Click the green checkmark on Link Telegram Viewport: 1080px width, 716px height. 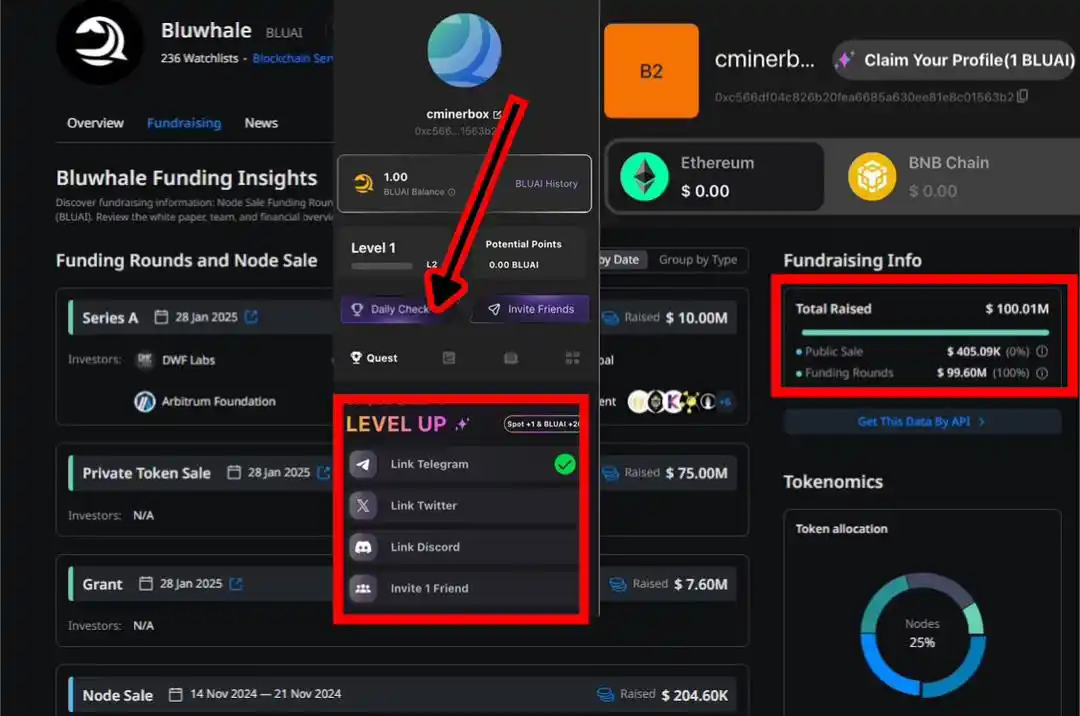pyautogui.click(x=565, y=465)
